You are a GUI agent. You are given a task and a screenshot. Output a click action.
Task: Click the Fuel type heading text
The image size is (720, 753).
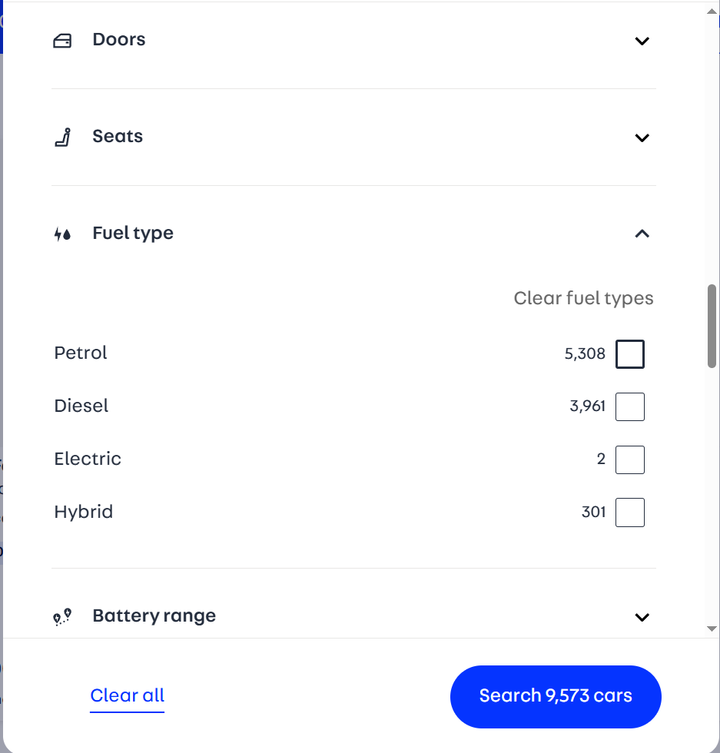[133, 233]
